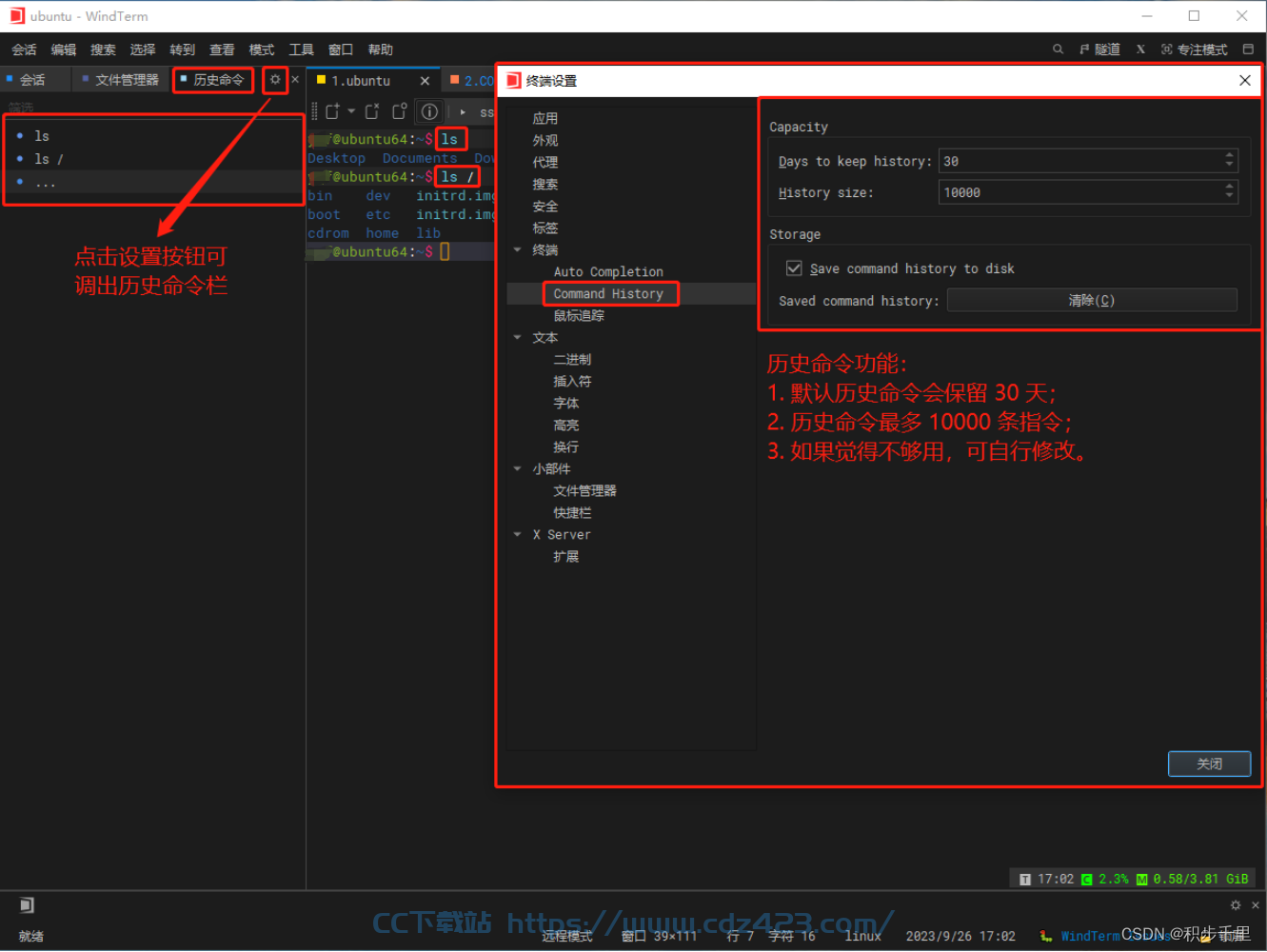Select the 'ls /' history entry
Screen dimensions: 1267x952
coord(154,159)
